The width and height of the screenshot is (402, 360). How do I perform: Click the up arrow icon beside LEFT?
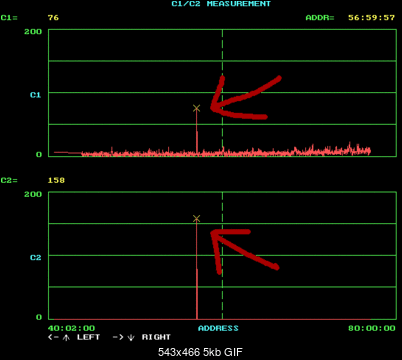pyautogui.click(x=66, y=337)
